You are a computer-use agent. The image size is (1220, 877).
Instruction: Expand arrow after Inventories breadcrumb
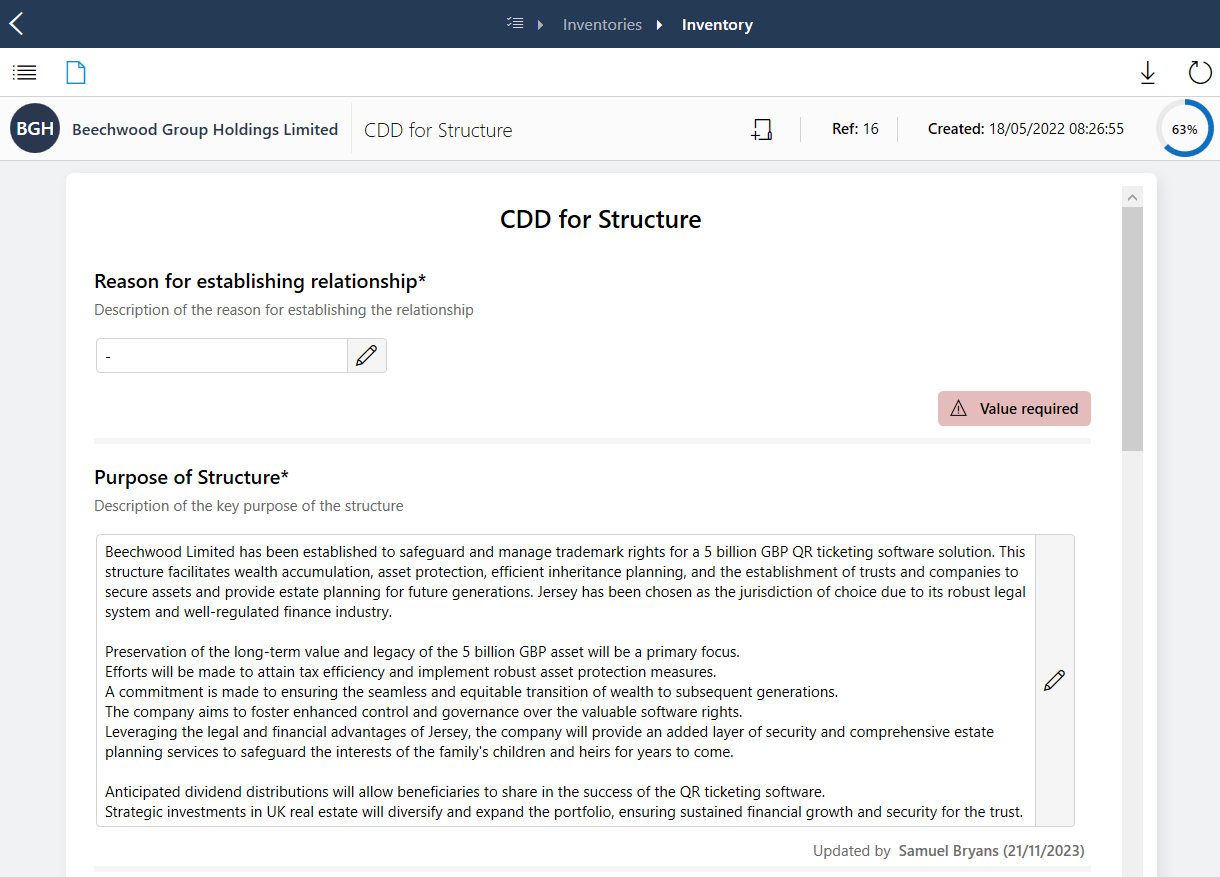[660, 25]
